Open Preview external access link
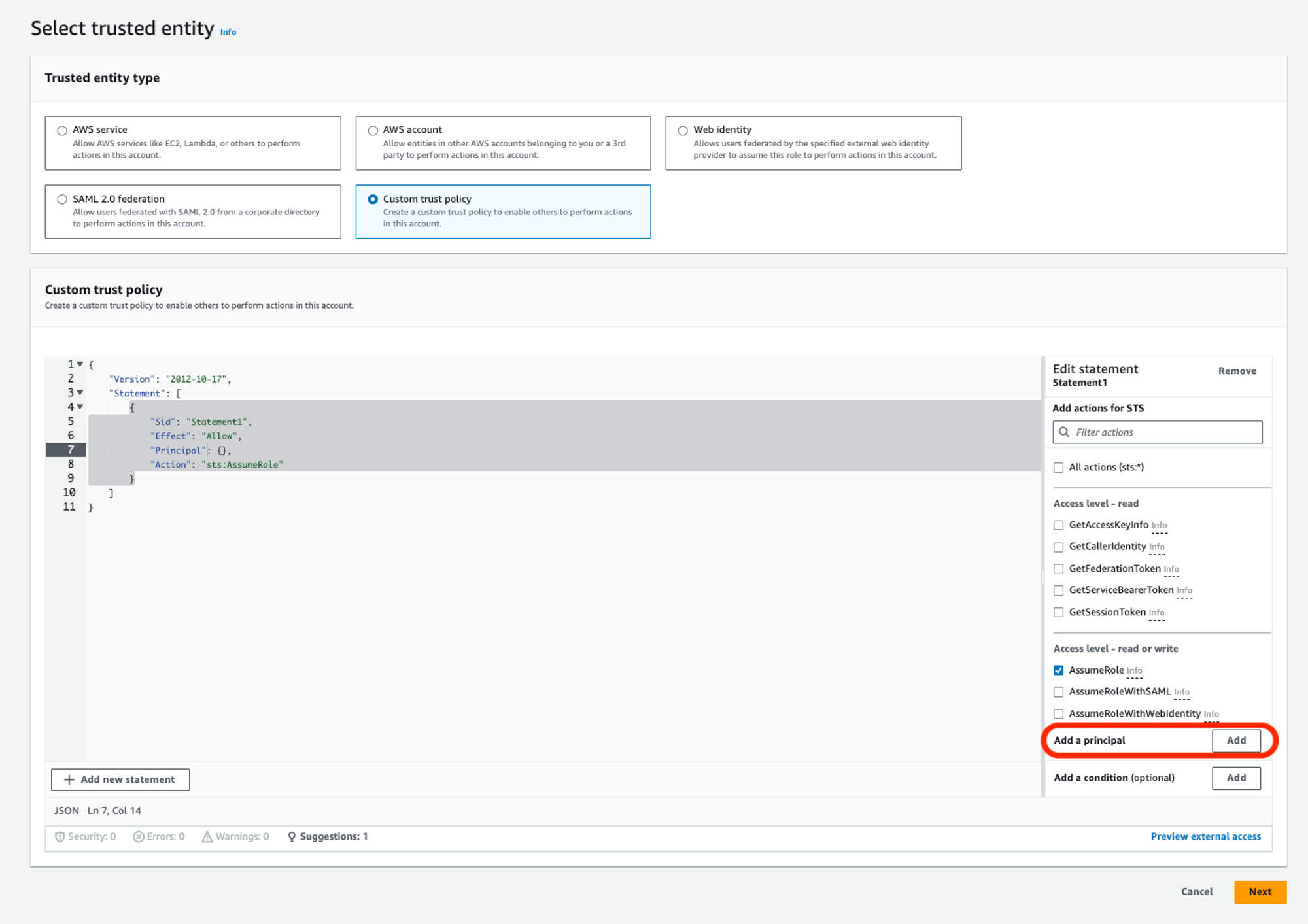 (1205, 836)
